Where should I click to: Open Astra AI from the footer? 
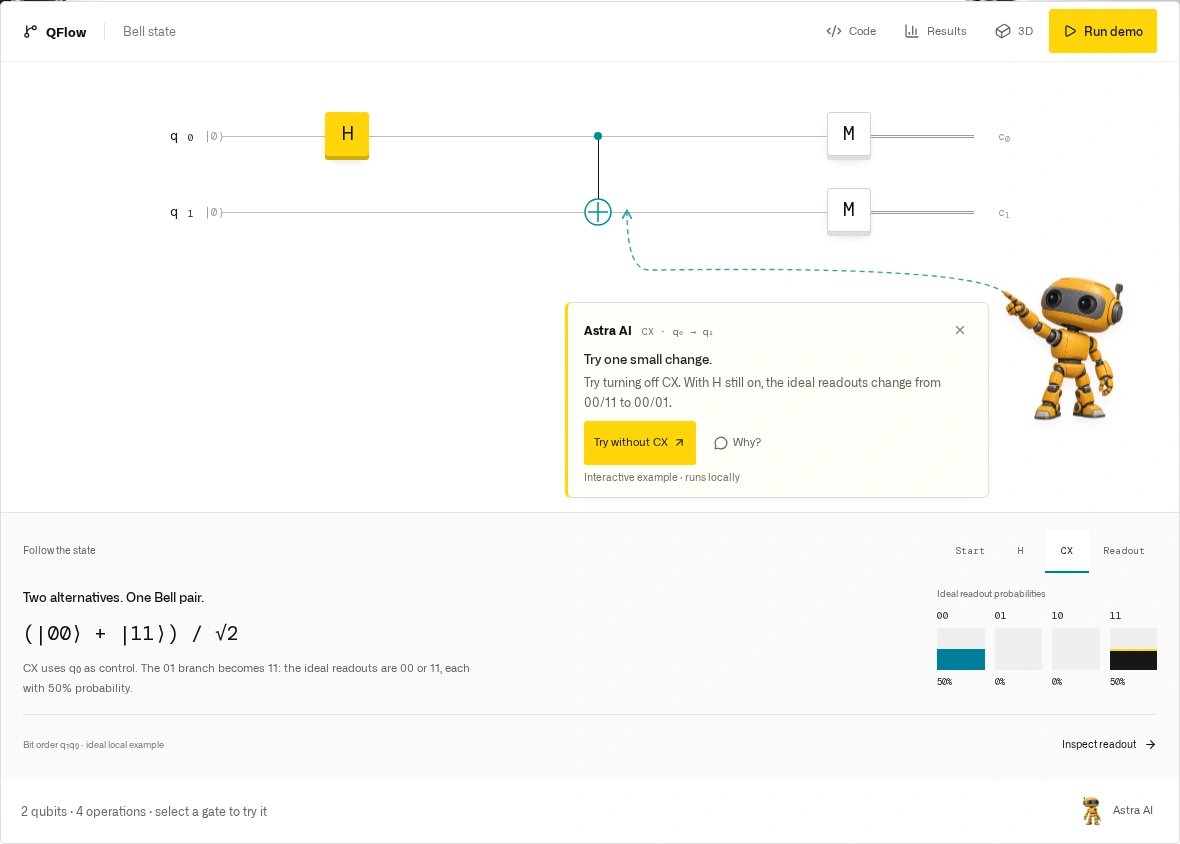pyautogui.click(x=1118, y=811)
